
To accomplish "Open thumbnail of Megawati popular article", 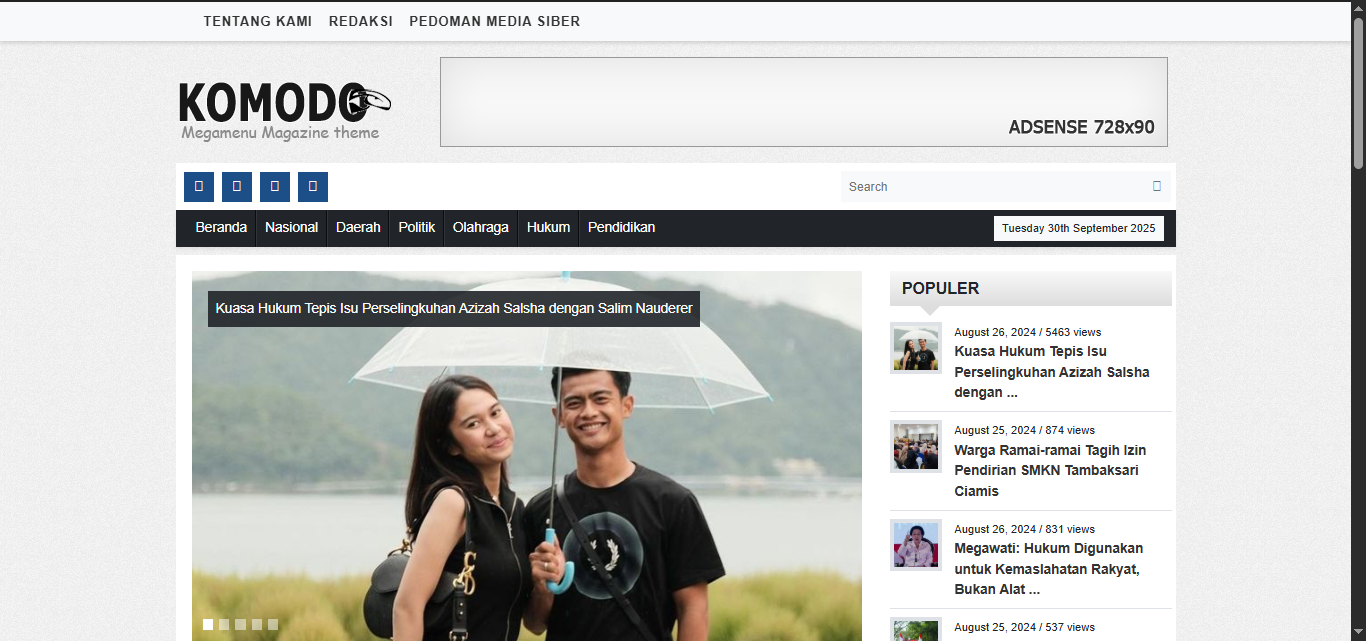I will 916,545.
